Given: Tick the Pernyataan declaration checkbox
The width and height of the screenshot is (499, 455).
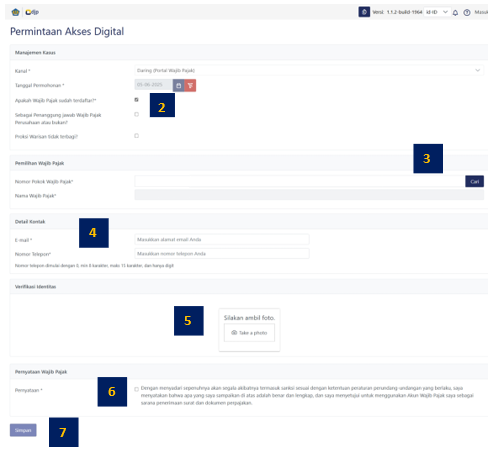Looking at the screenshot, I should pos(136,389).
